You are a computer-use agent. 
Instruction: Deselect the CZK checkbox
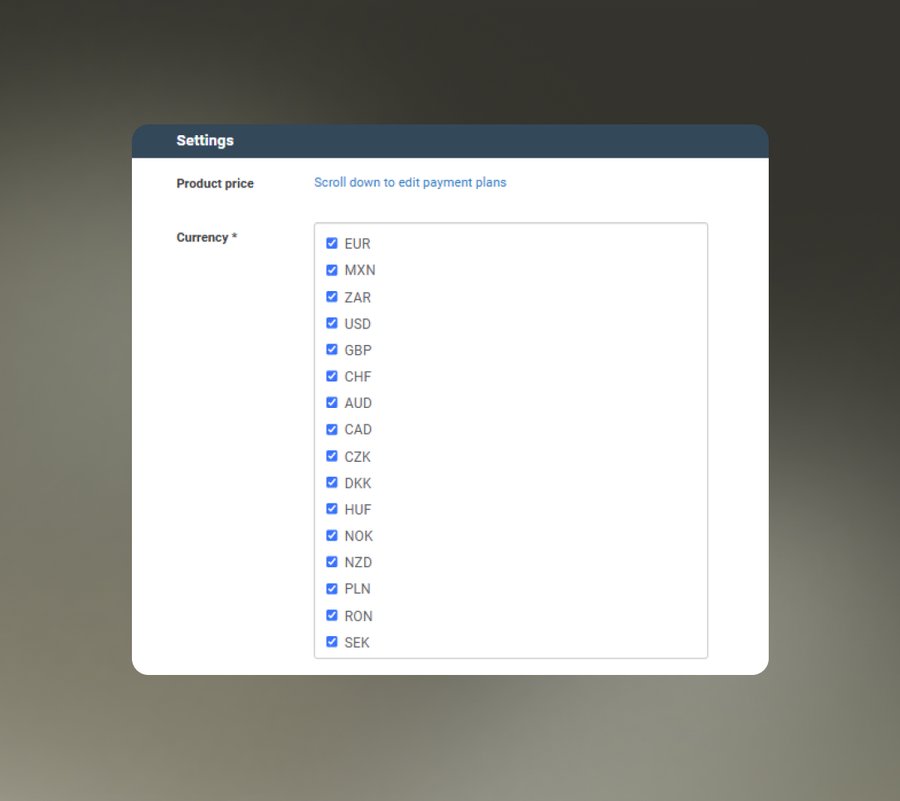[x=332, y=456]
